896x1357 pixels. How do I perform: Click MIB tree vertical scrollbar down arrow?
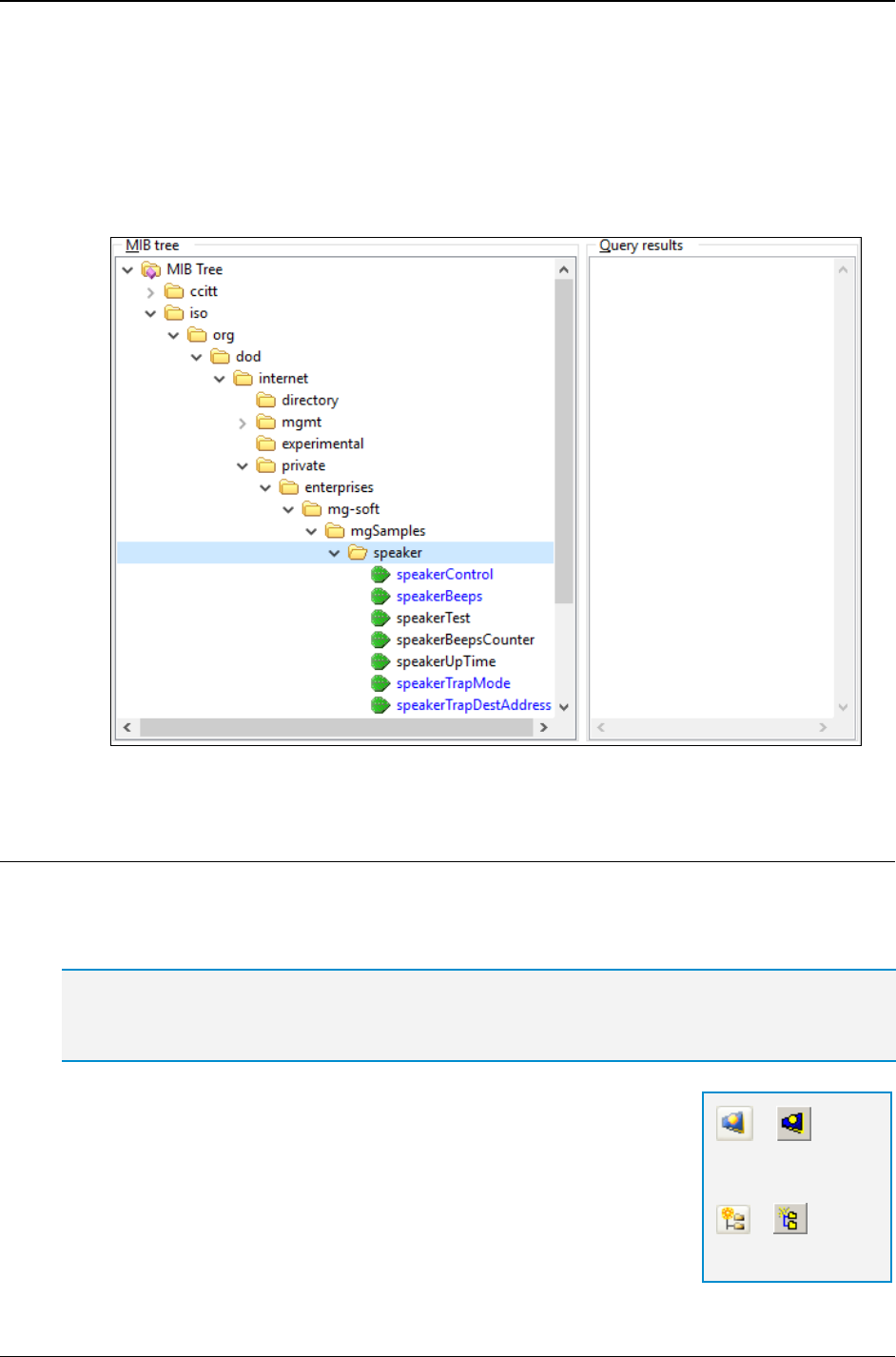pos(564,707)
